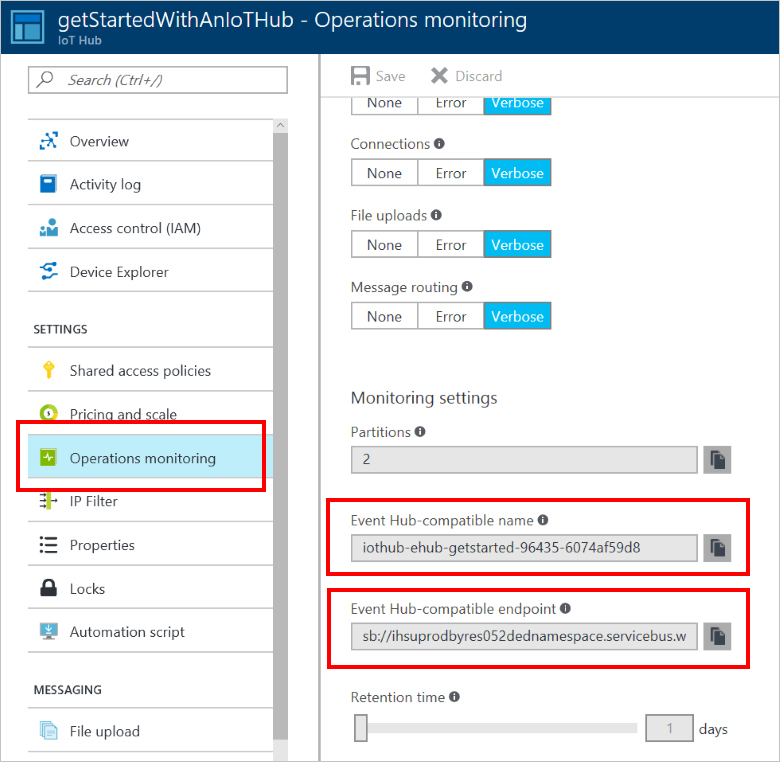780x762 pixels.
Task: Open Pricing and scale settings
Action: (150, 413)
